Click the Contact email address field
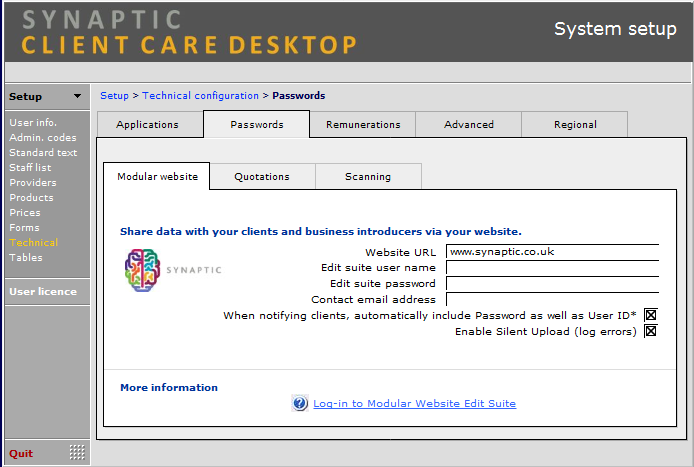Image resolution: width=694 pixels, height=467 pixels. point(552,300)
